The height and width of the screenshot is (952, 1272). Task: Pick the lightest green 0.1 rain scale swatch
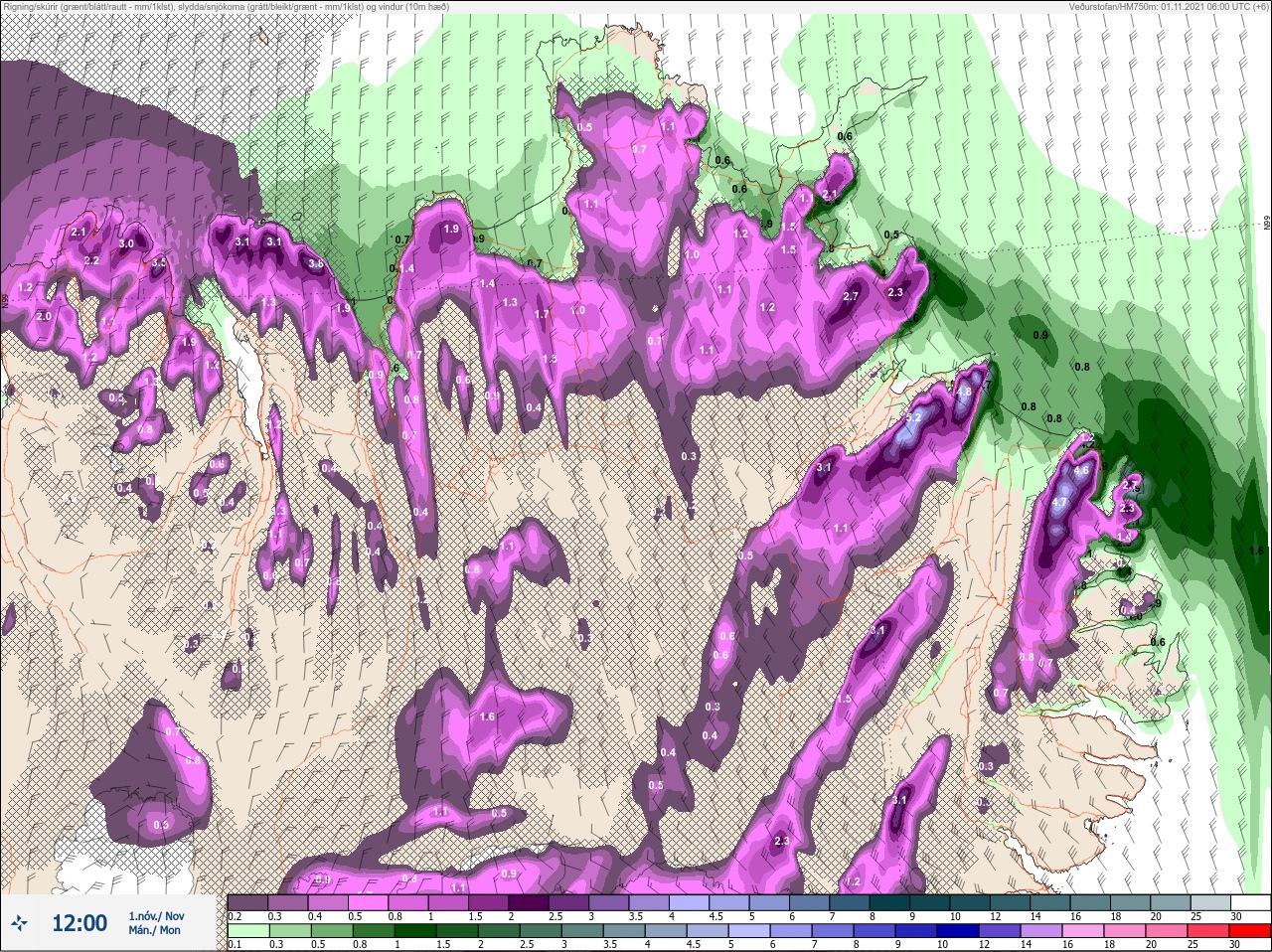click(x=247, y=931)
